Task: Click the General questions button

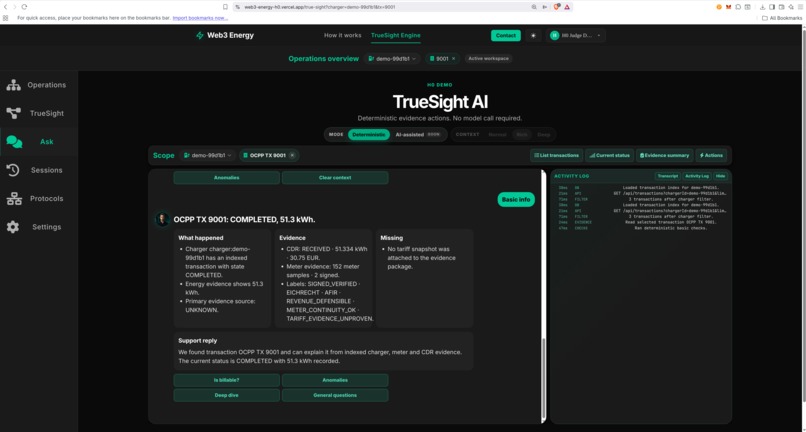Action: tap(335, 395)
